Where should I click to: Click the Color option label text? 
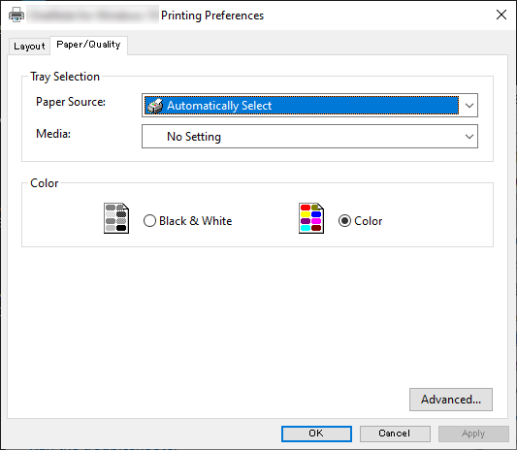[368, 221]
